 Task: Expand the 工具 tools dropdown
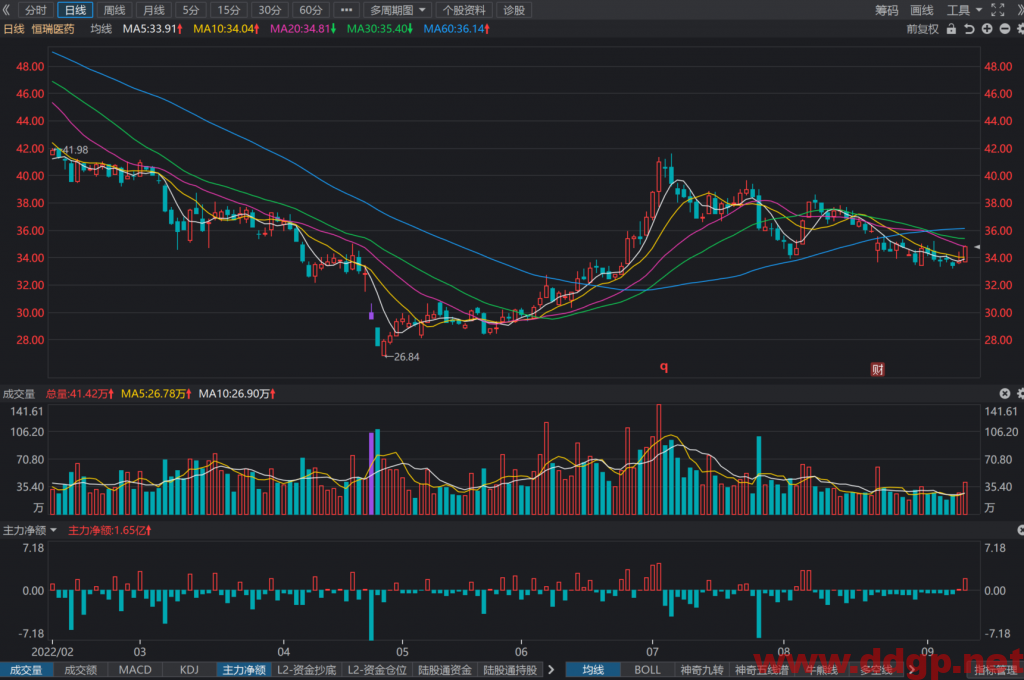pyautogui.click(x=965, y=10)
